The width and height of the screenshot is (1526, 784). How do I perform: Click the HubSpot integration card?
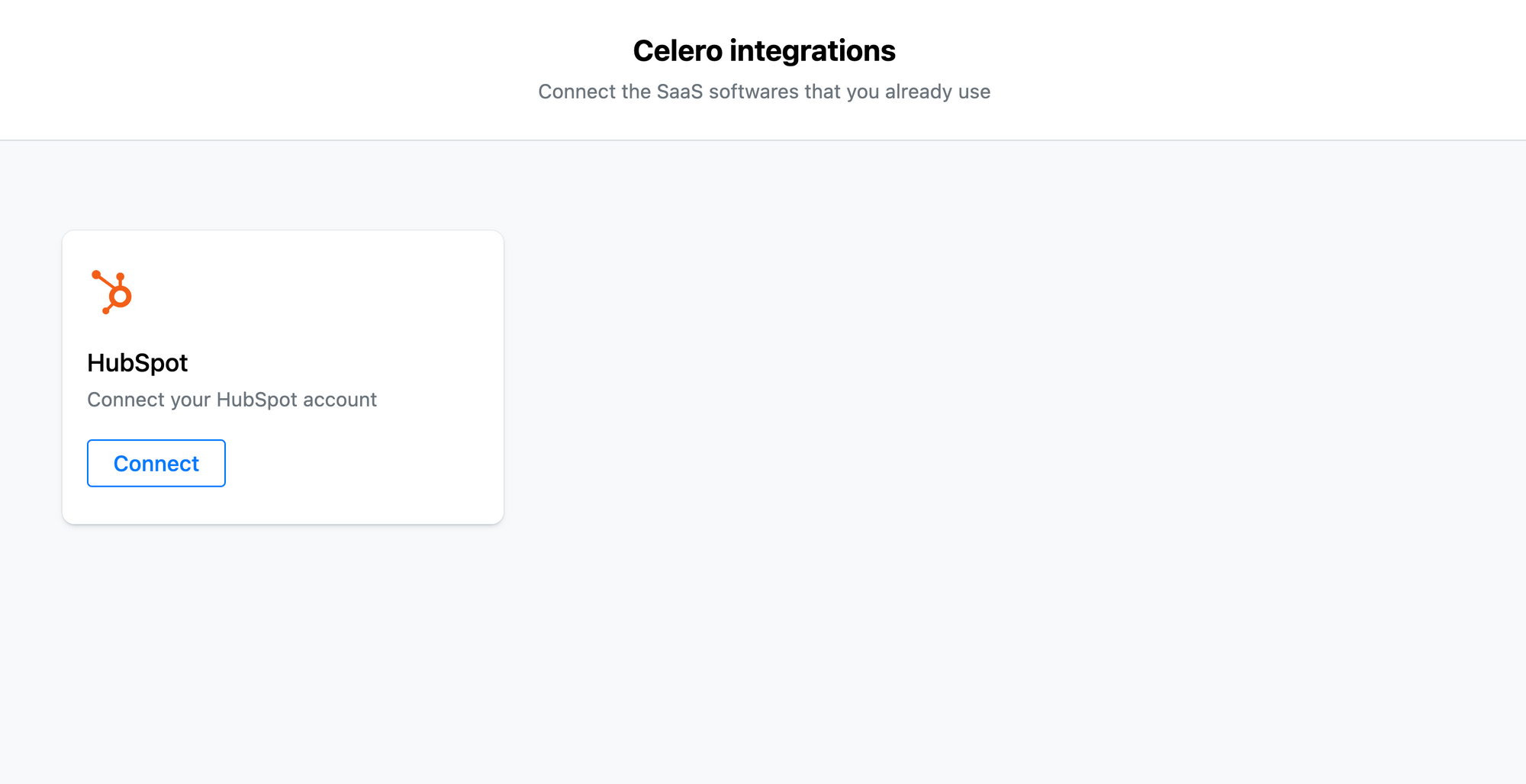(283, 376)
